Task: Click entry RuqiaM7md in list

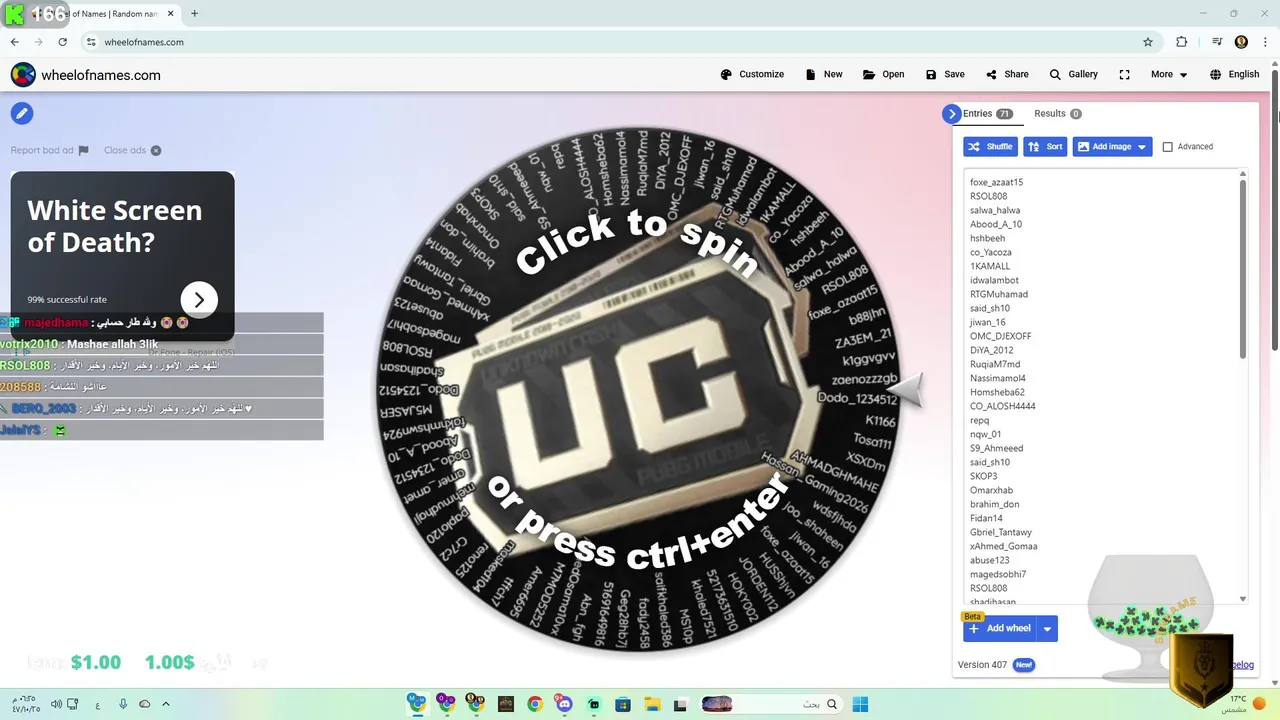Action: coord(995,364)
